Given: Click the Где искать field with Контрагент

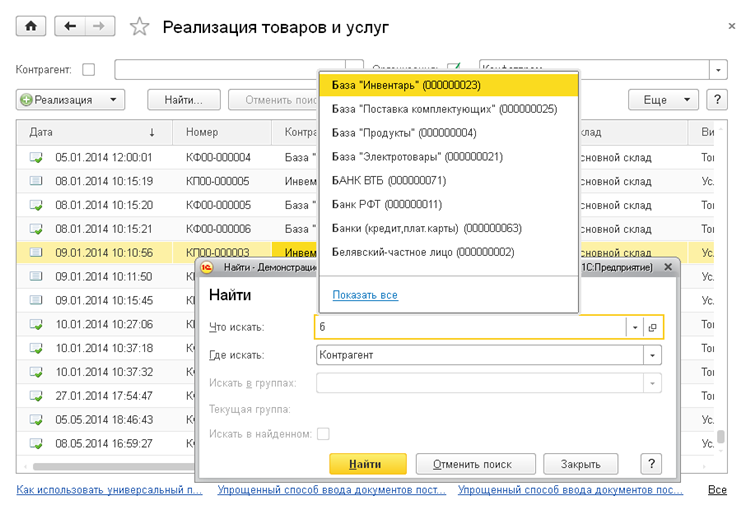Looking at the screenshot, I should (x=480, y=355).
